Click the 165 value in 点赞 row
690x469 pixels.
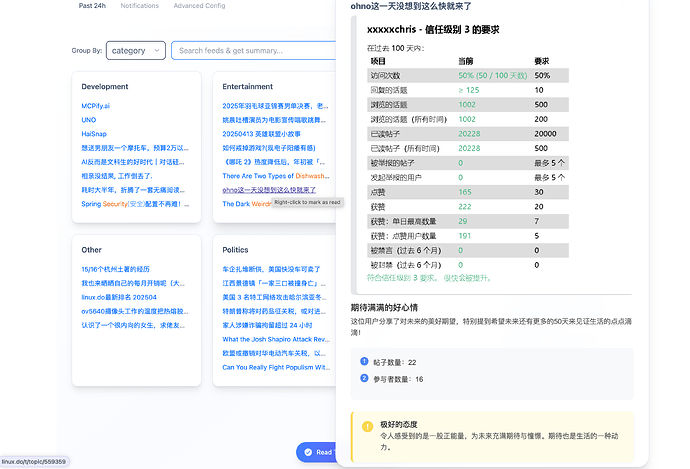465,192
